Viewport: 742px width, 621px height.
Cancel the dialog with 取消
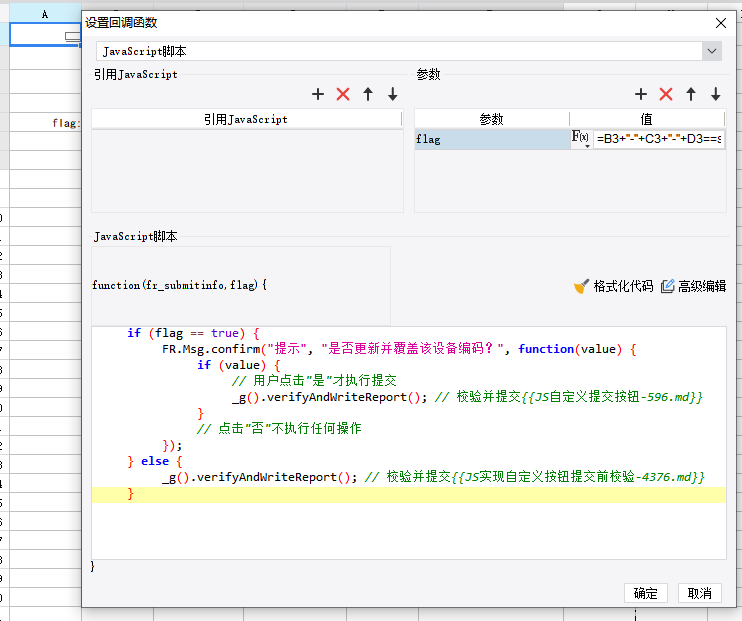coord(699,593)
